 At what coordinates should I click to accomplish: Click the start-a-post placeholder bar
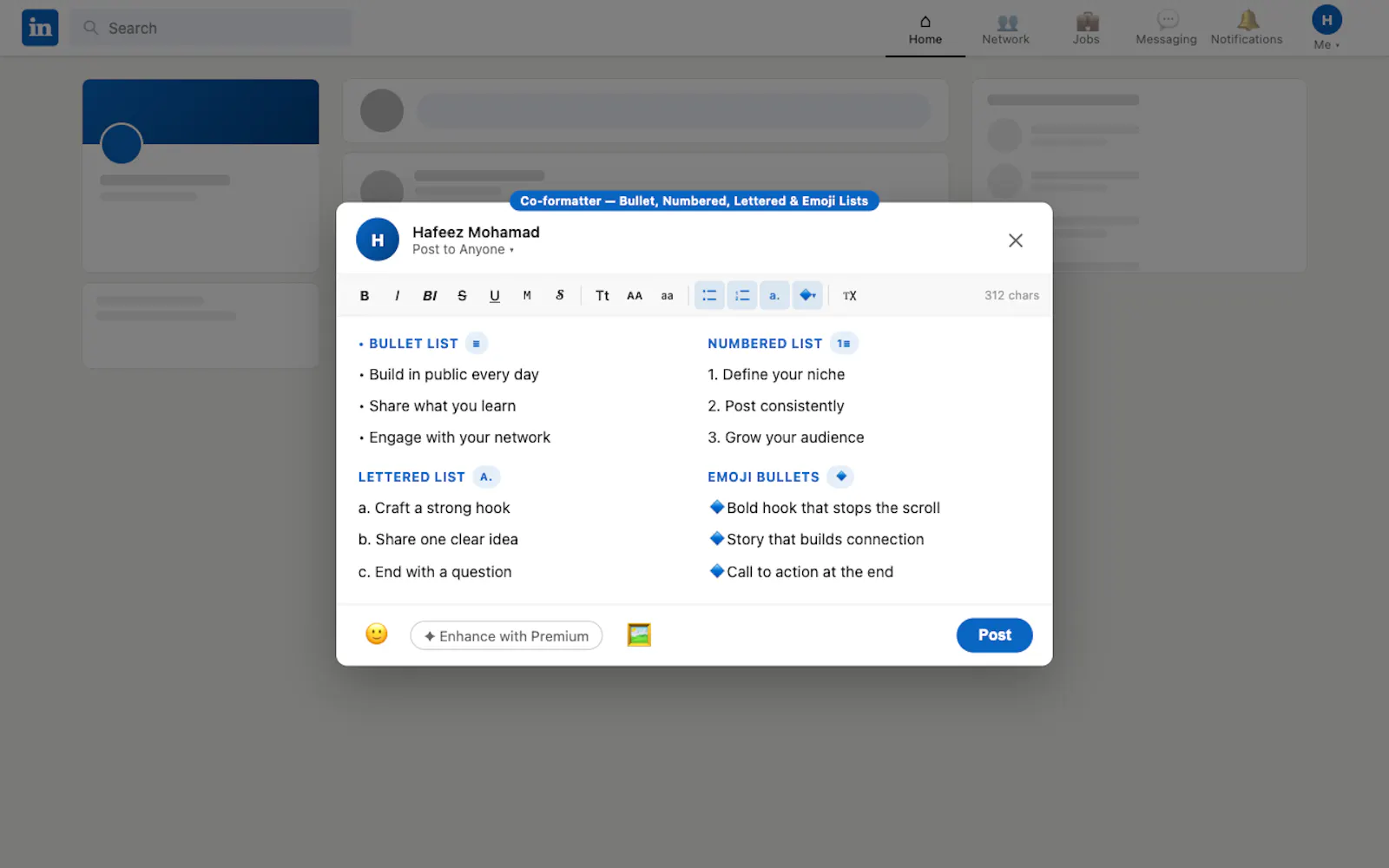pyautogui.click(x=674, y=111)
